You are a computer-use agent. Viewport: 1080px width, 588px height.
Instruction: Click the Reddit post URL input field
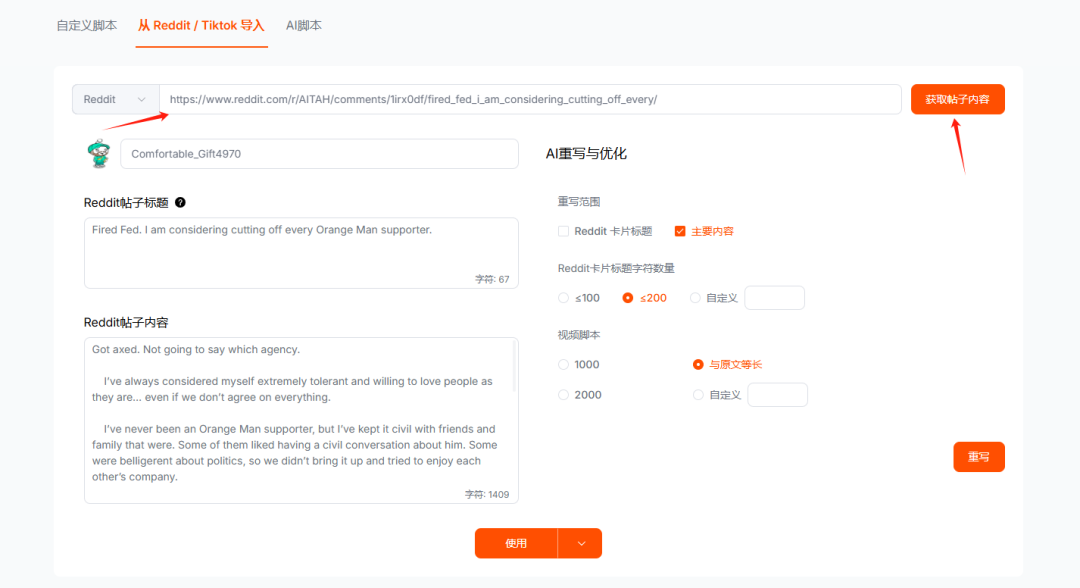tap(530, 99)
